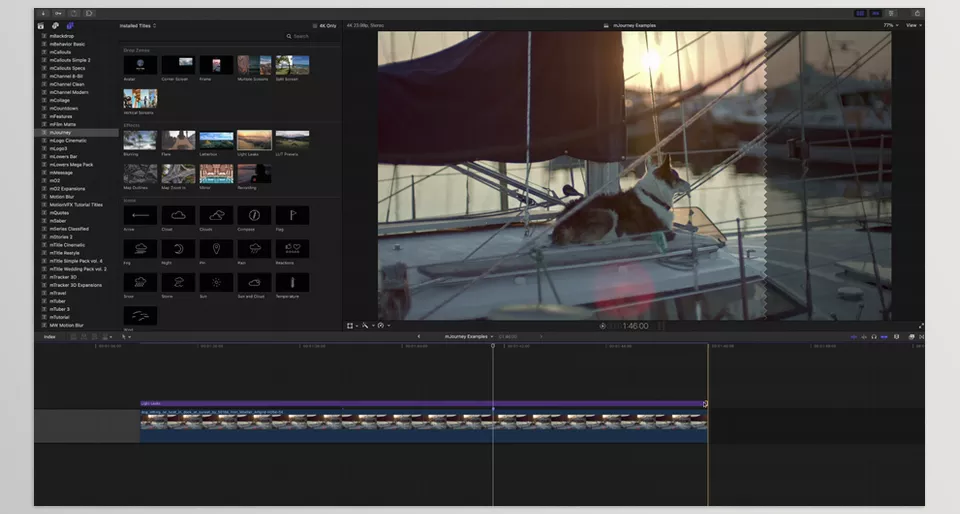
Task: Select the Temperature icon title
Action: click(x=292, y=282)
